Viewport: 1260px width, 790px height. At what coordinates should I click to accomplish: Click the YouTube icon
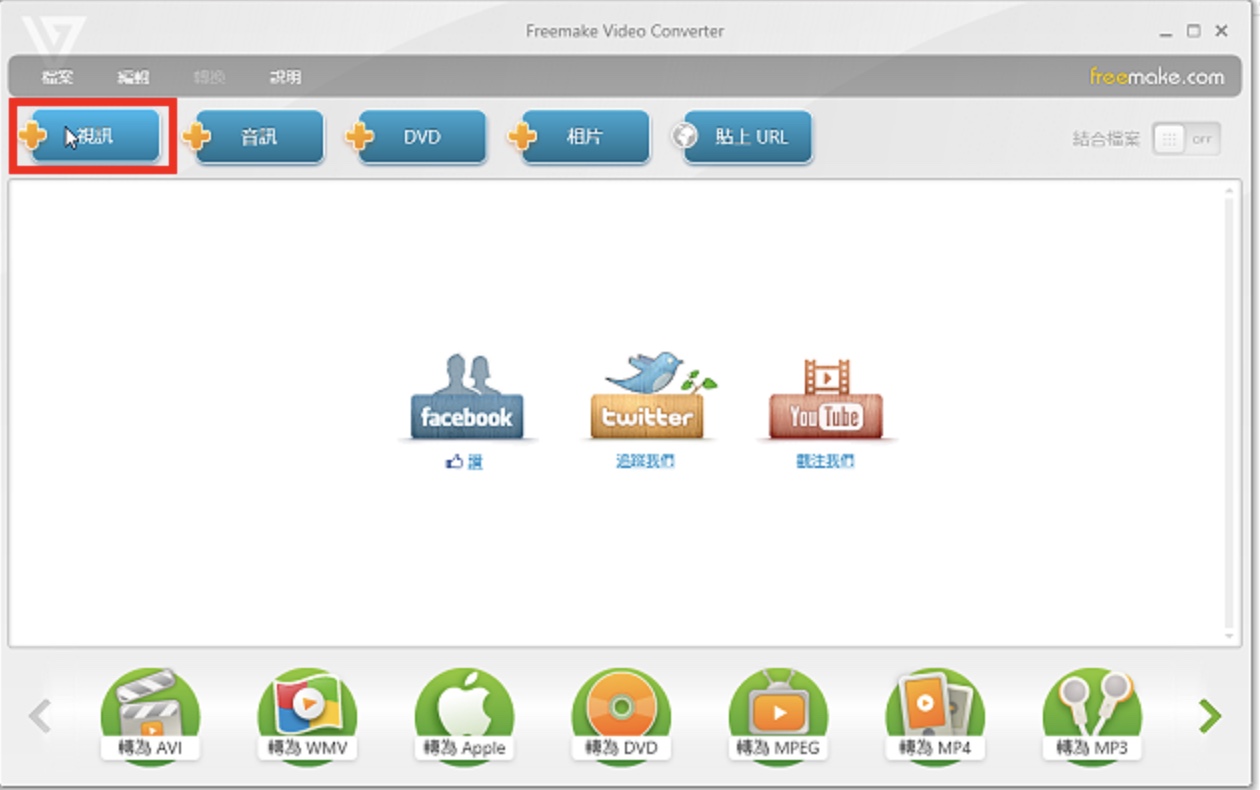tap(826, 398)
